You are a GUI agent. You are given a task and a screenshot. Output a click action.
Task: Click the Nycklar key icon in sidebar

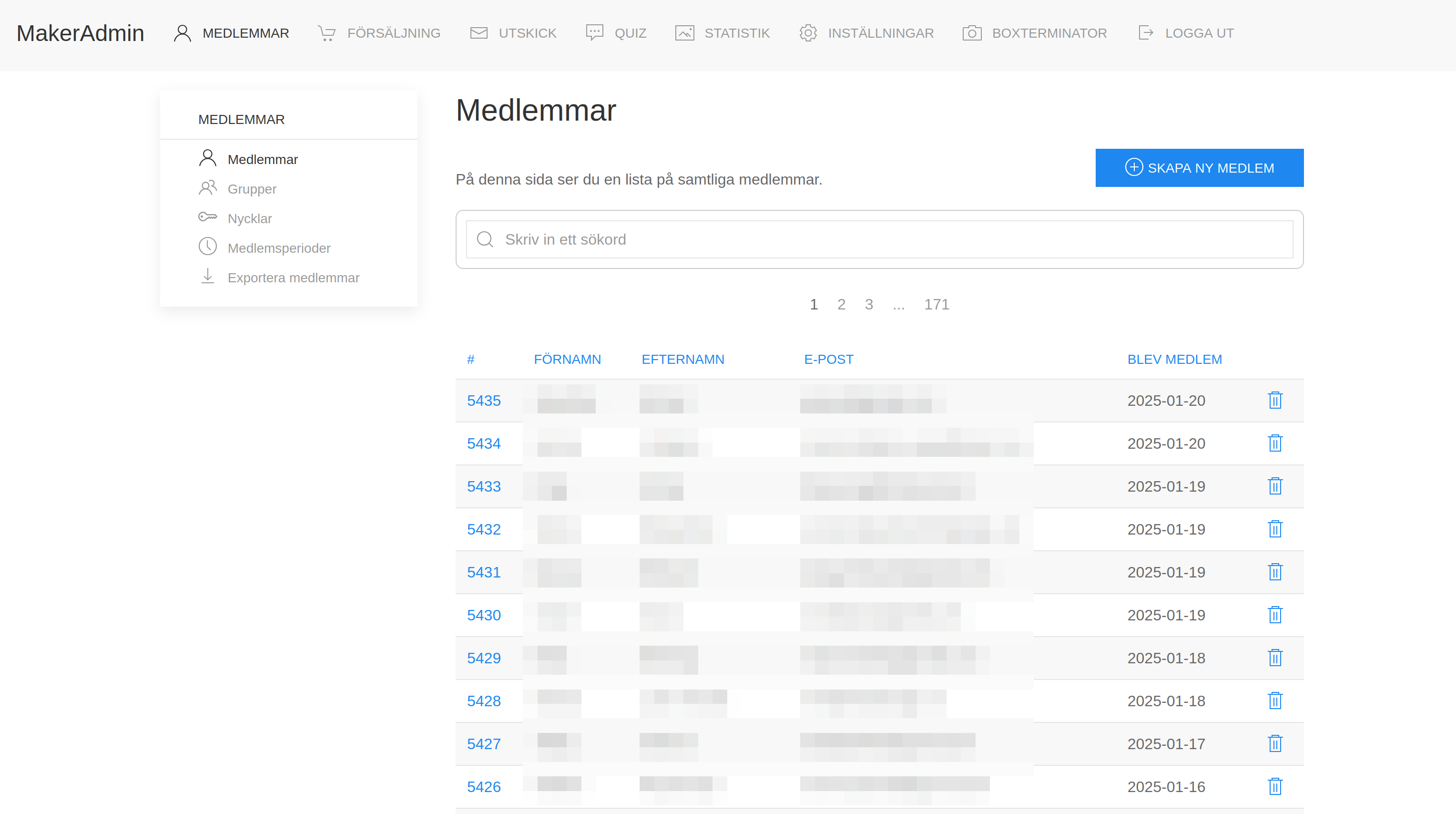[207, 217]
